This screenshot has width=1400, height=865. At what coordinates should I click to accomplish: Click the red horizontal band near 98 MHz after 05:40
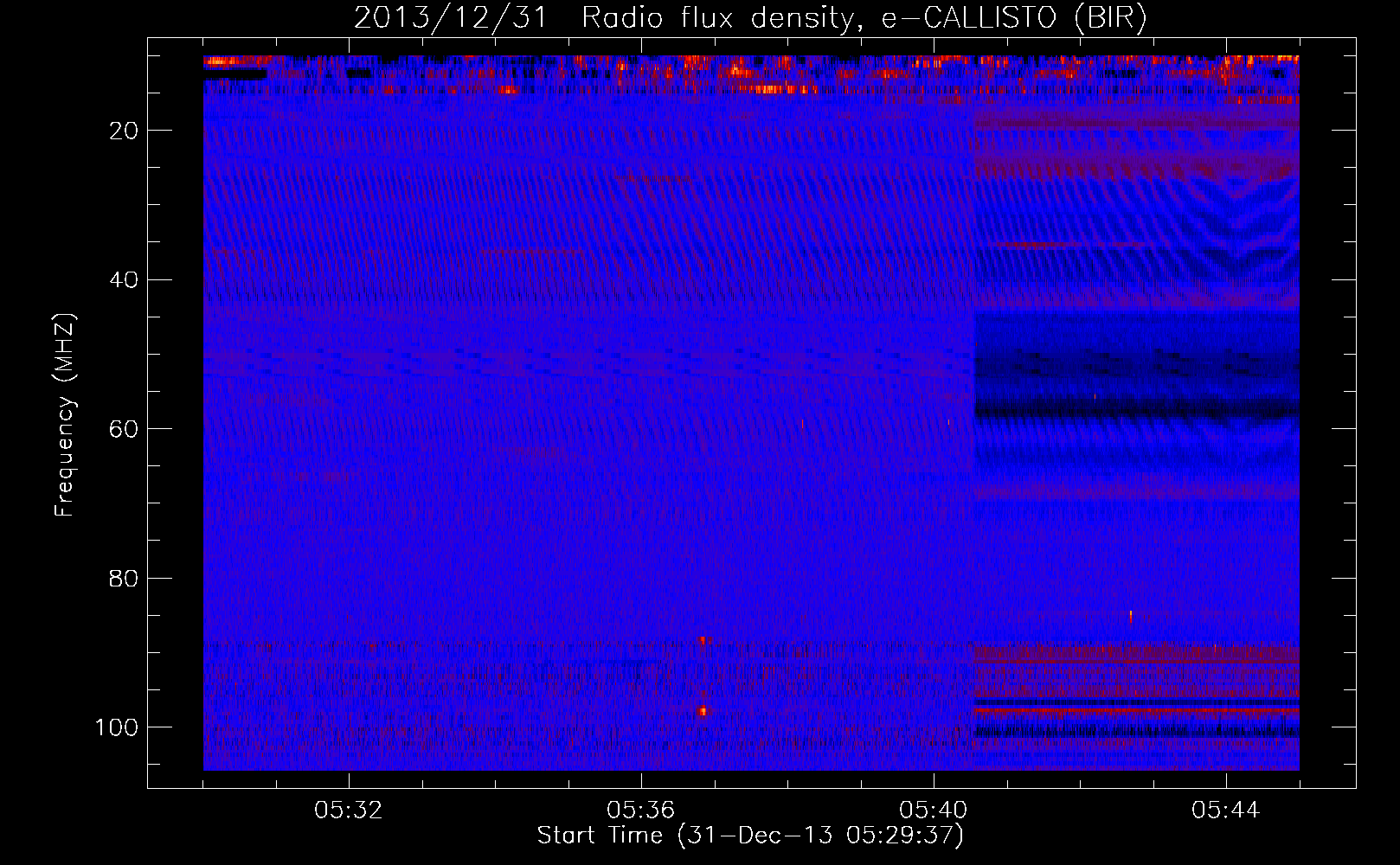(x=1137, y=710)
